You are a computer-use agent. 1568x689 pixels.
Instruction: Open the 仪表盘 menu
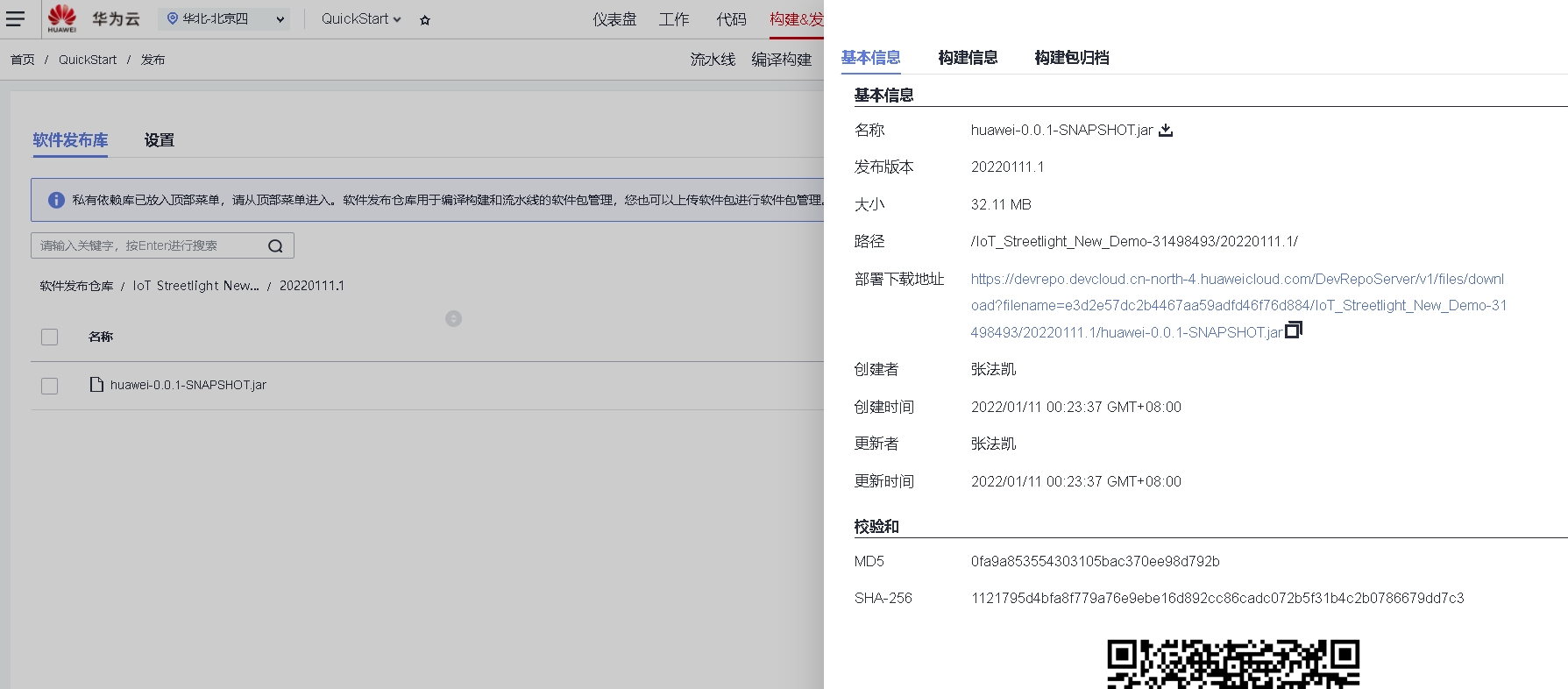[614, 19]
